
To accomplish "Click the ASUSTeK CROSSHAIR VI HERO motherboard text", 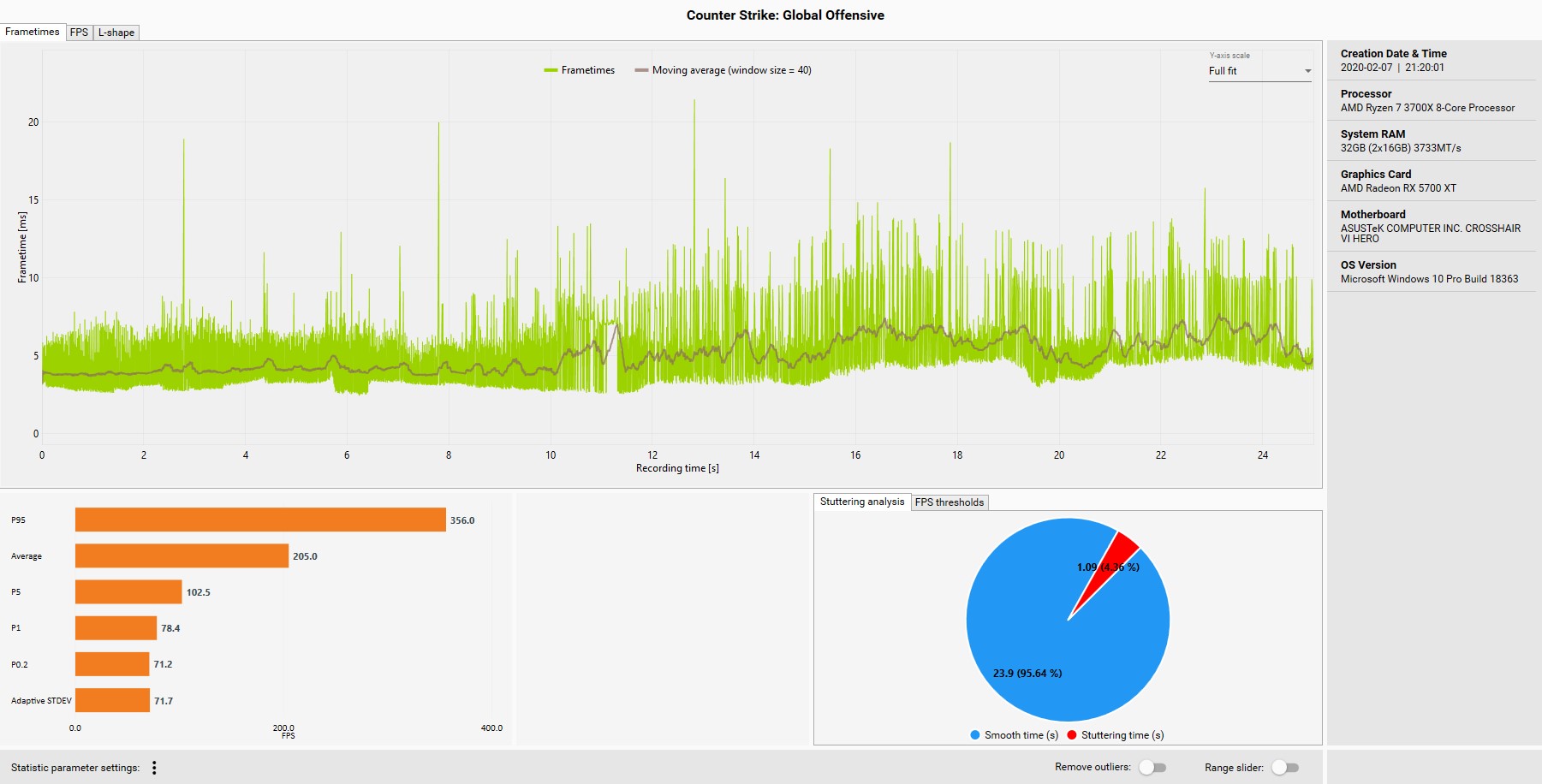I will tap(1431, 234).
